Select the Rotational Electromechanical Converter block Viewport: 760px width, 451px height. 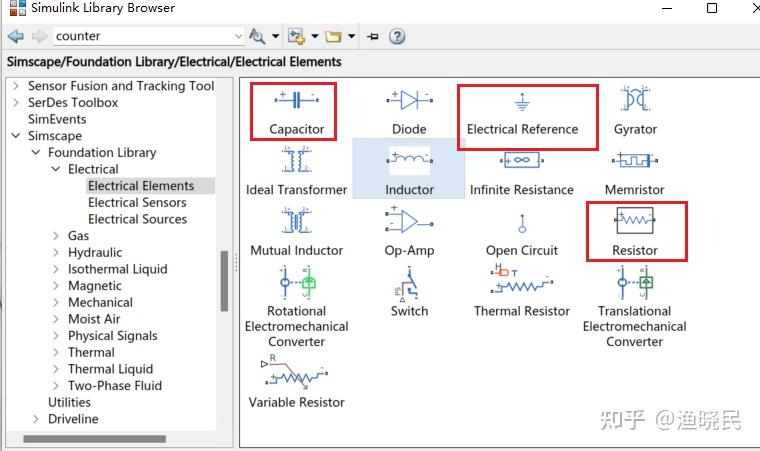296,306
